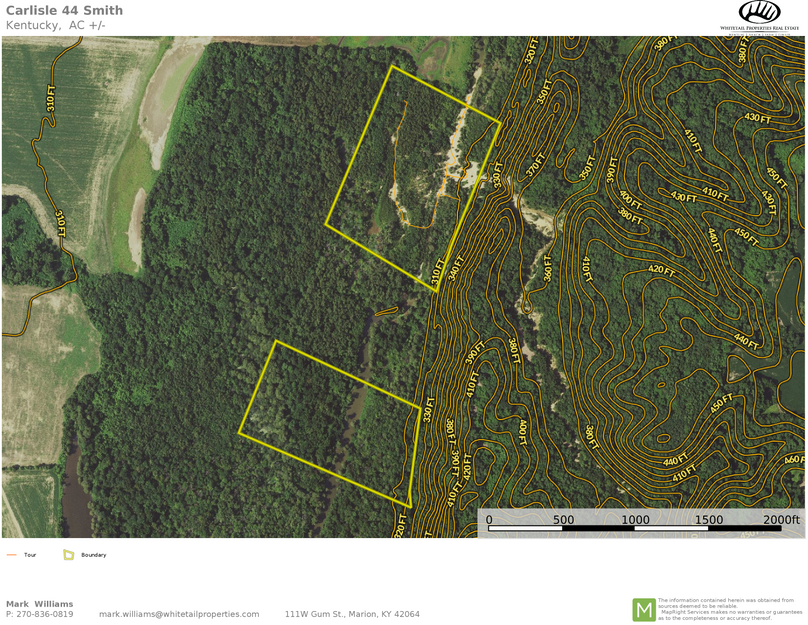
Task: Click the MapRight disclaimer text
Action: pos(728,609)
